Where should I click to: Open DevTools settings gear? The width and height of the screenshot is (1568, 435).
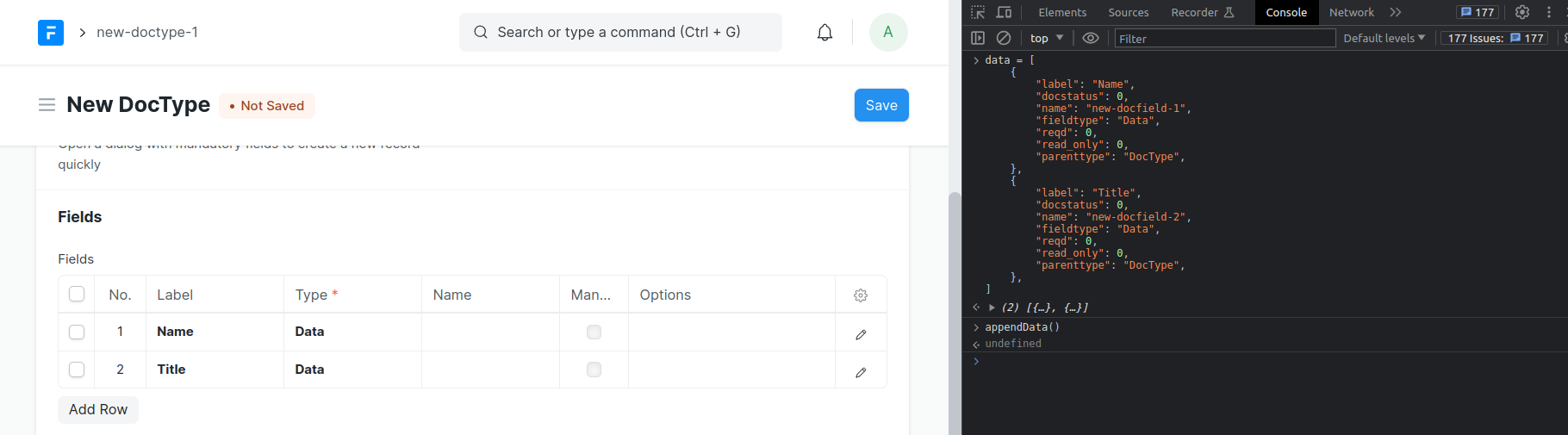click(1522, 12)
